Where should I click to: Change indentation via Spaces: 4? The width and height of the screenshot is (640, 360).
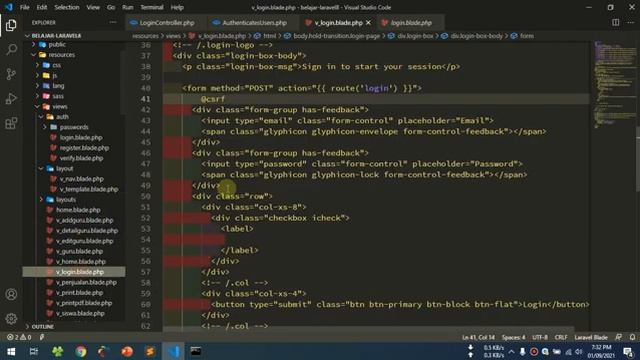click(x=513, y=337)
